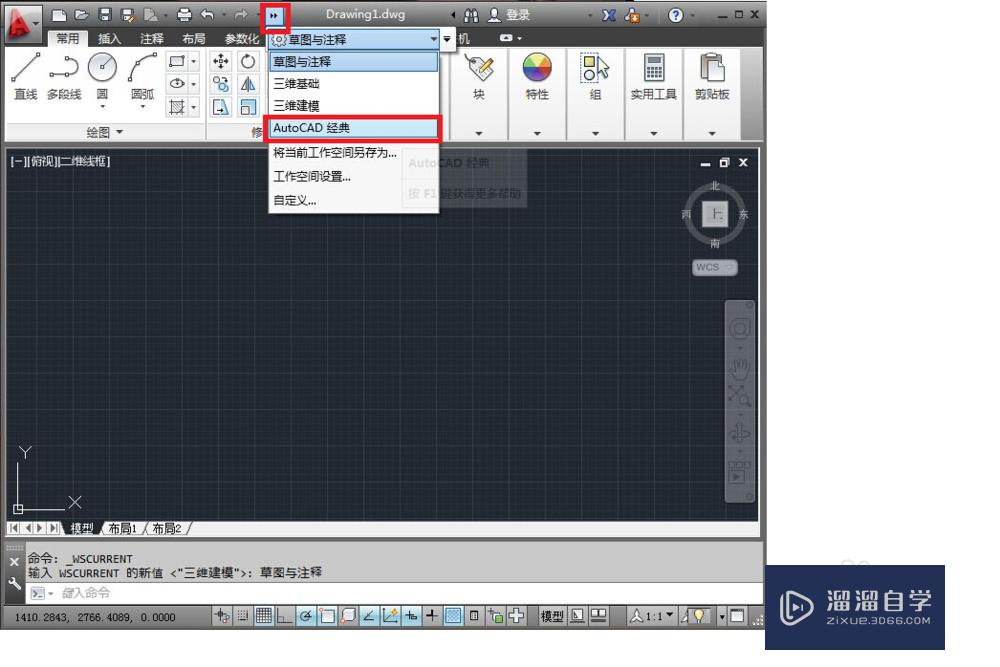1000x667 pixels.
Task: Click the 登录 sign-in button
Action: pos(510,15)
